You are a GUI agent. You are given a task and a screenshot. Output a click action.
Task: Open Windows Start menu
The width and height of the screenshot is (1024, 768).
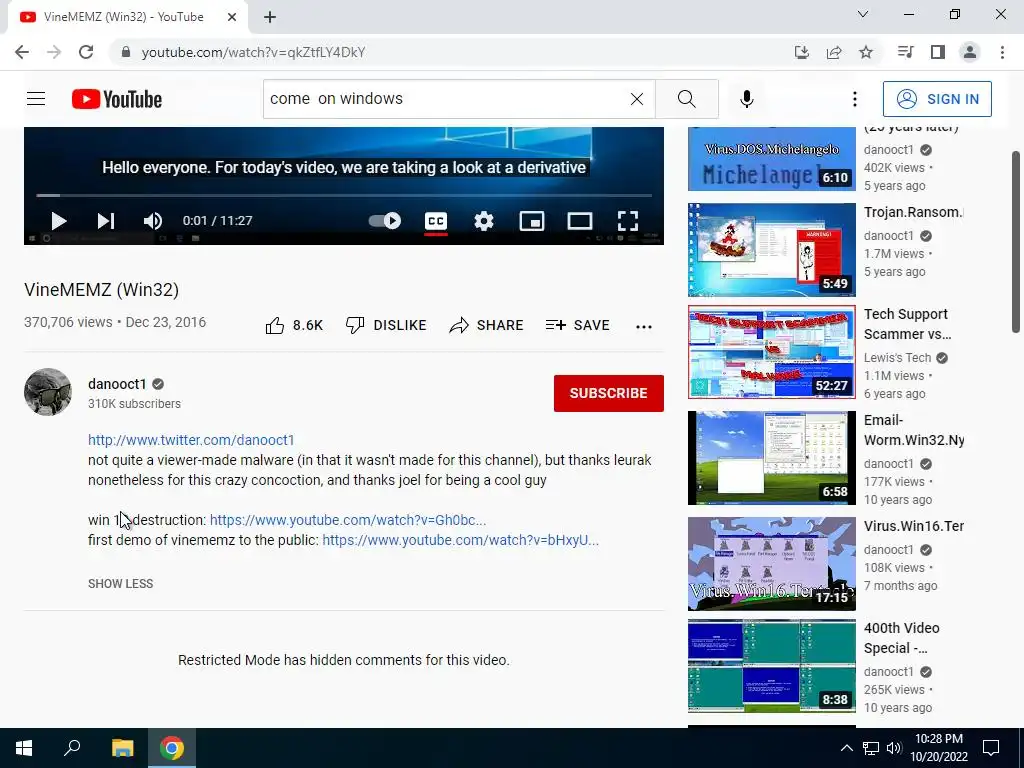[24, 748]
